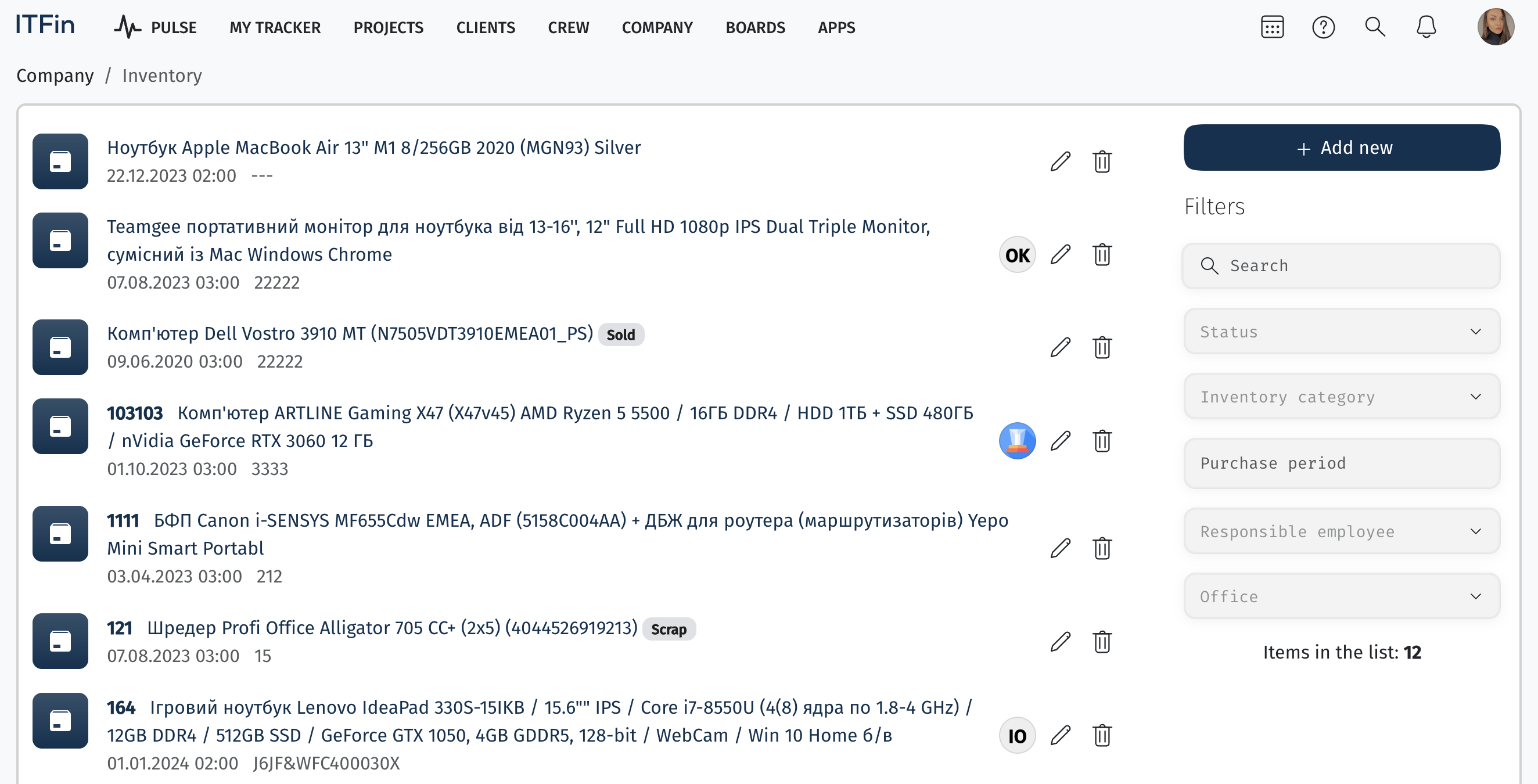Edit the Dell Vostro 3910 item
The width and height of the screenshot is (1538, 784).
[1061, 347]
